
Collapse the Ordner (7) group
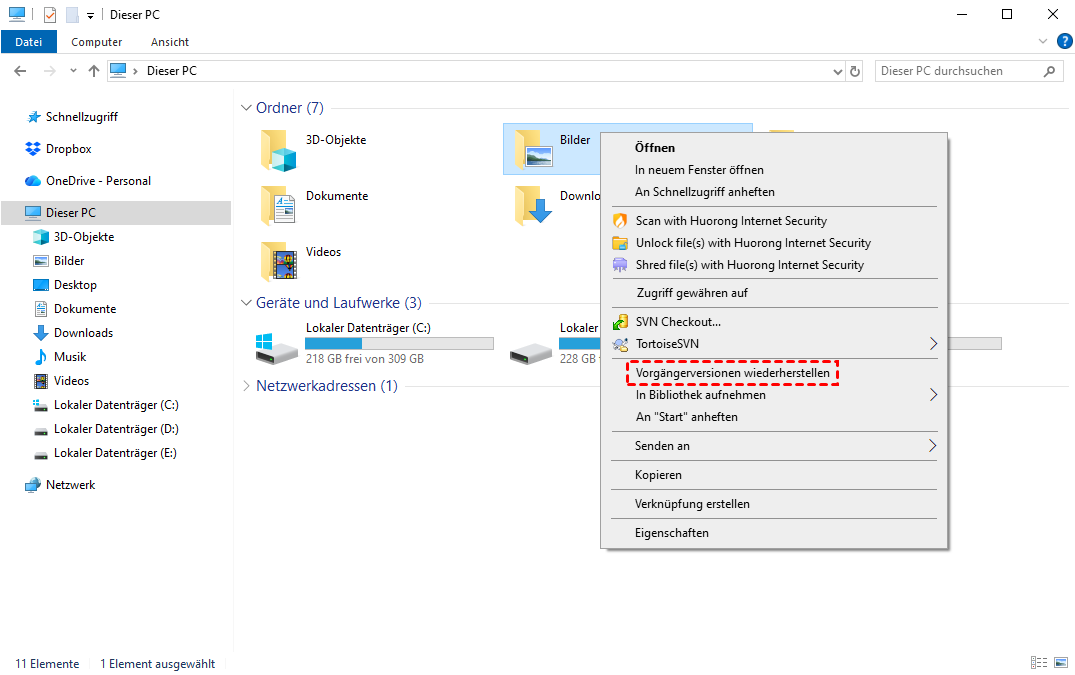[x=247, y=108]
